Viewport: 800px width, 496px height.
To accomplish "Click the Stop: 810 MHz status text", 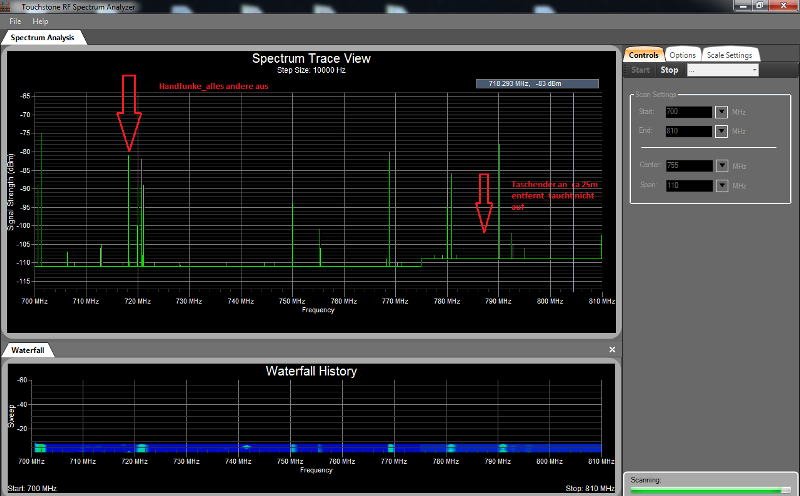I will (590, 488).
